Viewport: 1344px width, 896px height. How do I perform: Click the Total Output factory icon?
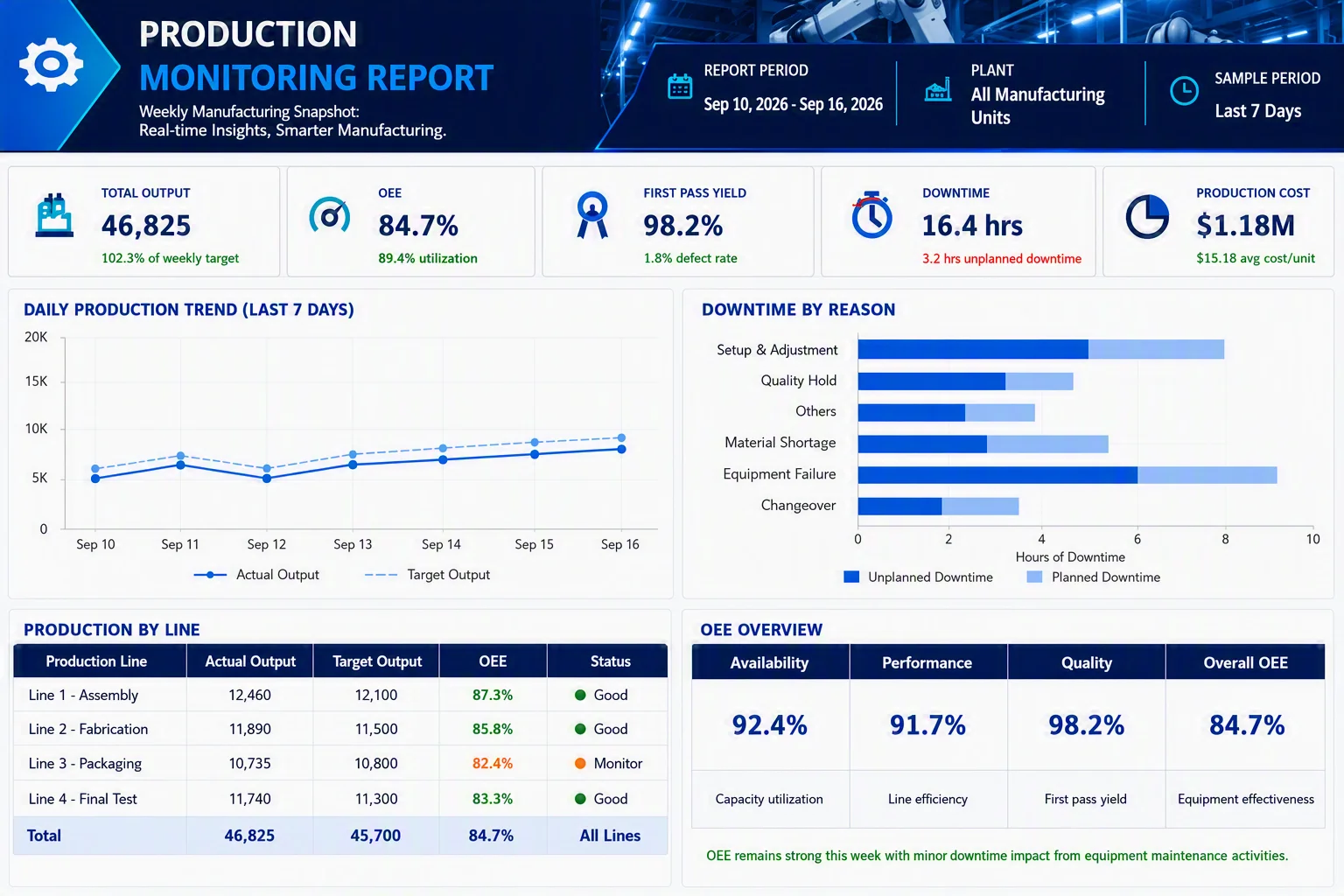[54, 215]
